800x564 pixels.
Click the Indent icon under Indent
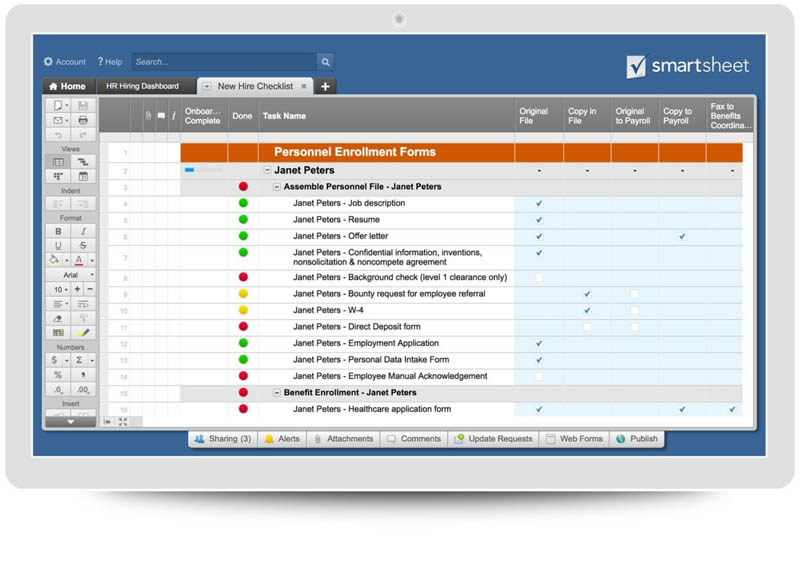point(83,204)
